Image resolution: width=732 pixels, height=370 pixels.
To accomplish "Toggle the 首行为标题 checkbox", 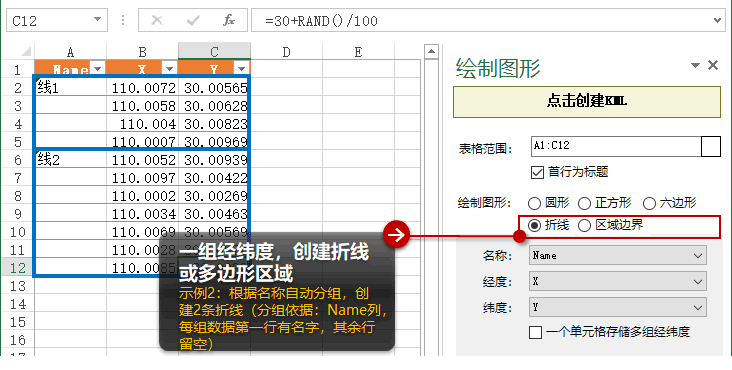I will [537, 172].
